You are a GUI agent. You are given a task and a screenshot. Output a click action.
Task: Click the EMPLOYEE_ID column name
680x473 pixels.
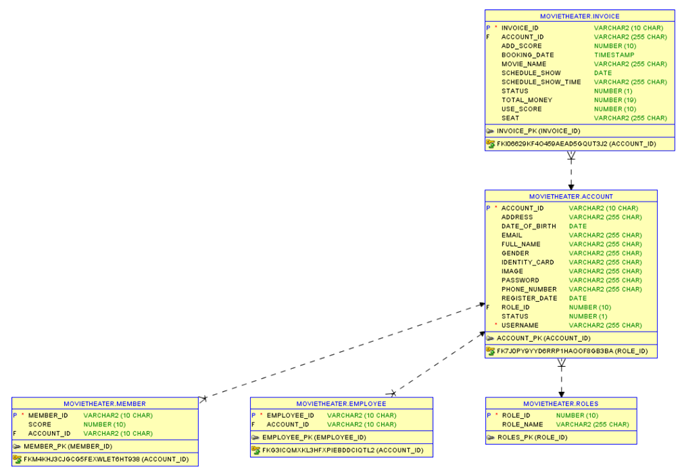tap(290, 416)
